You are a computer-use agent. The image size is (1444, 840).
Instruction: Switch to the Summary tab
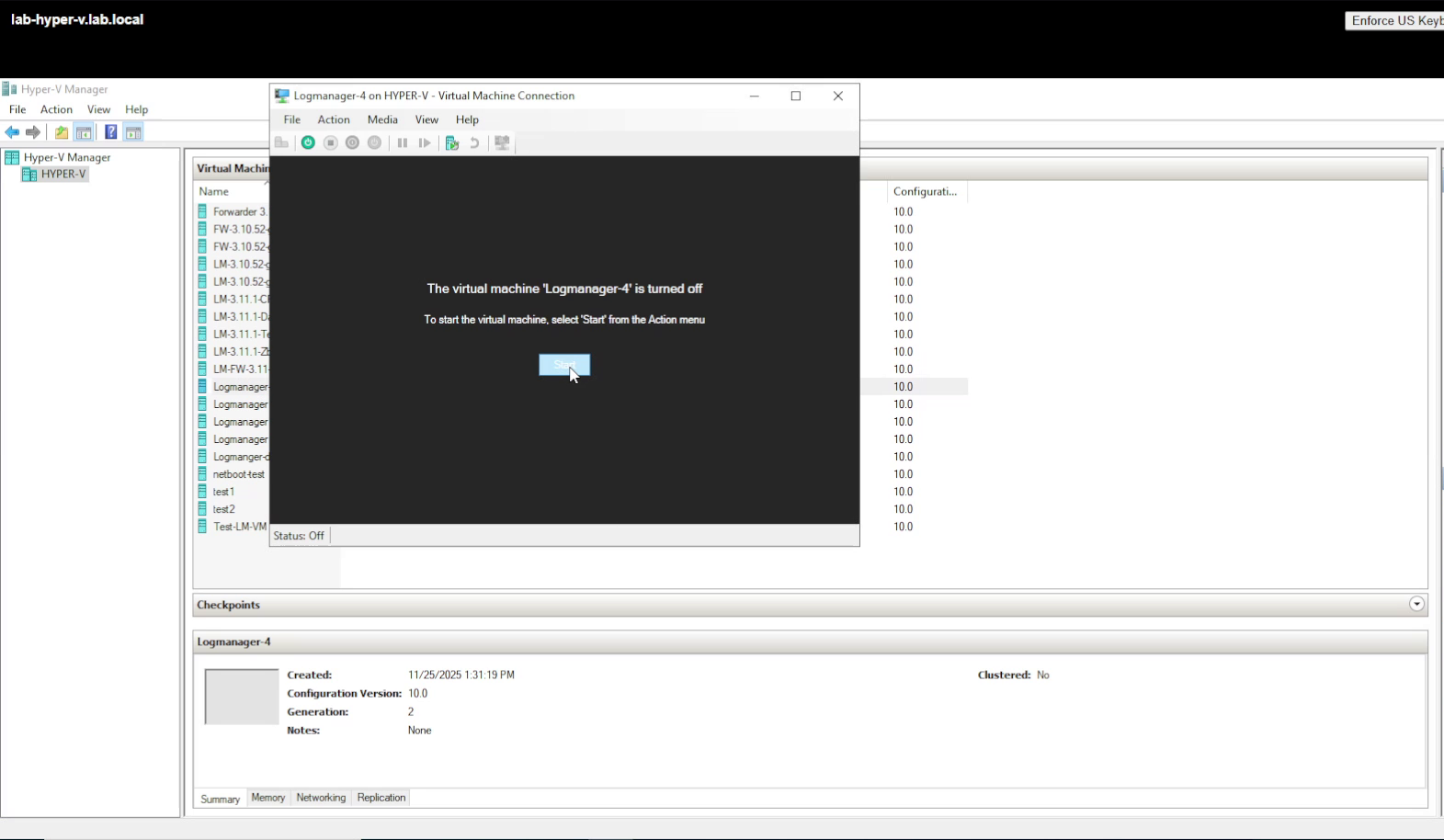tap(221, 799)
